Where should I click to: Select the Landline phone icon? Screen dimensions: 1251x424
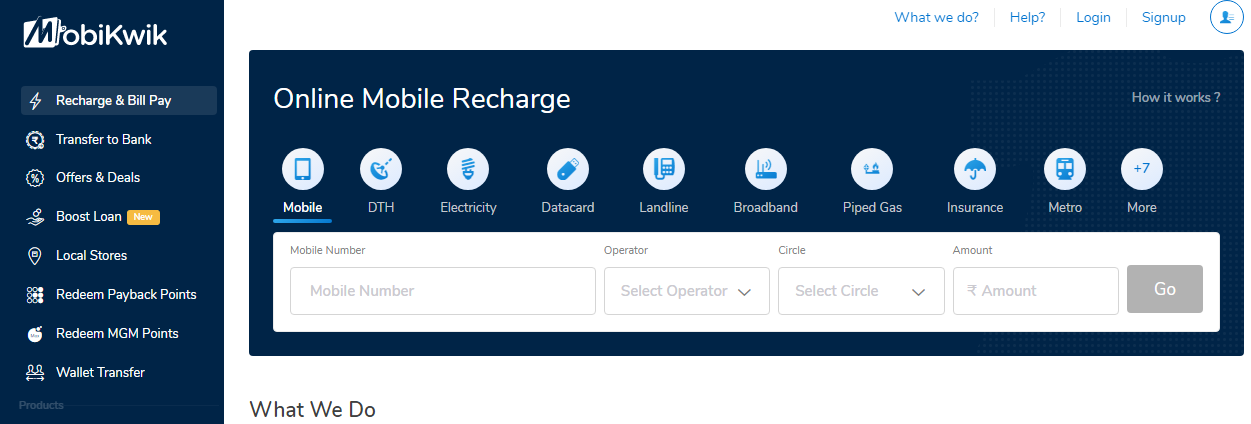[663, 169]
